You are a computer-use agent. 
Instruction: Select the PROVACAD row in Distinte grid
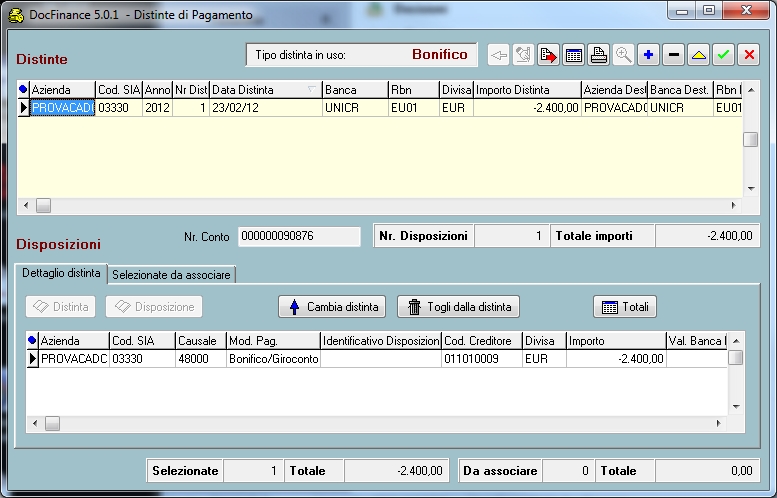(x=62, y=107)
